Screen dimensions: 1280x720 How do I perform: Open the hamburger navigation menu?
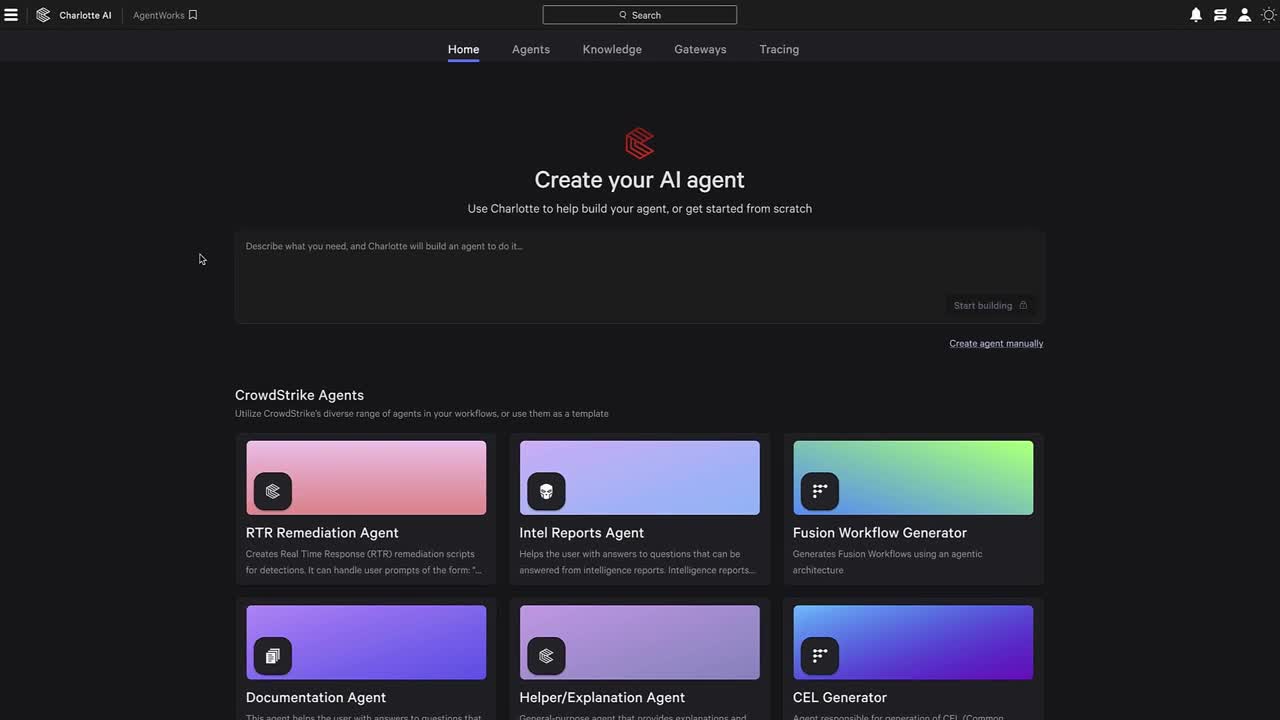click(x=11, y=15)
